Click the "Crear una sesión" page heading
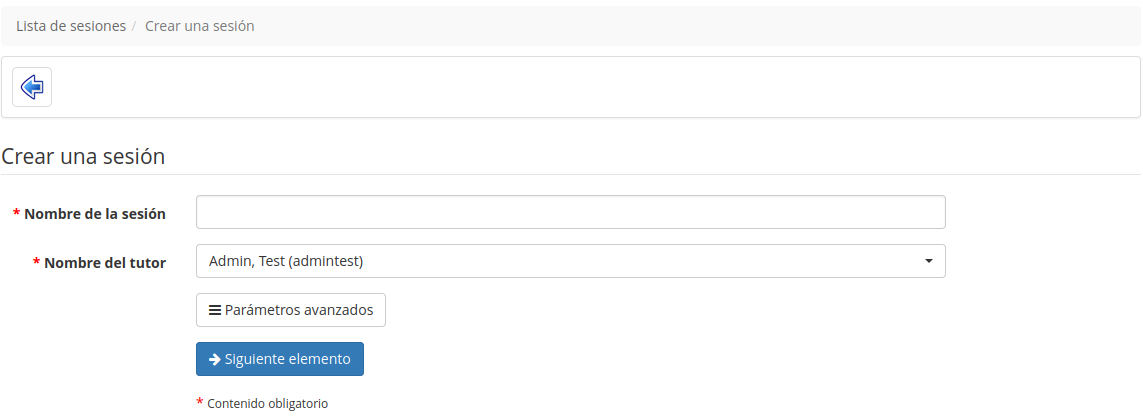Screen dimensions: 1143x418 83,156
